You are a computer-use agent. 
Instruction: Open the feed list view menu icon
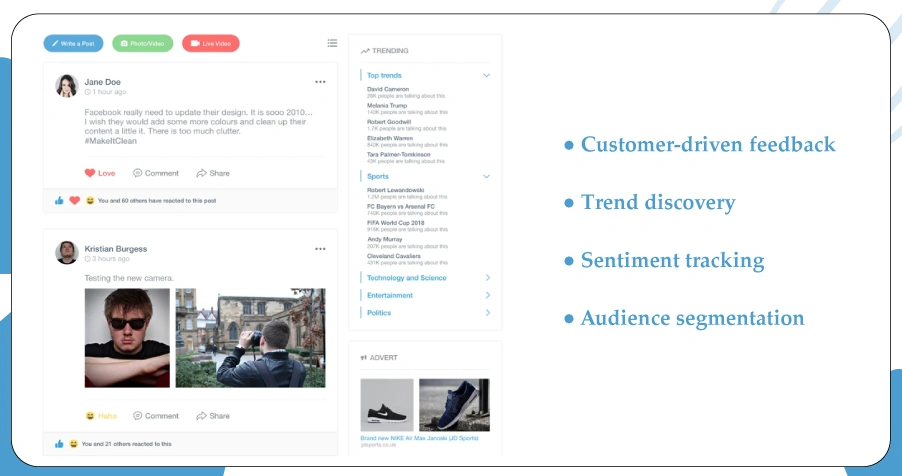coord(332,43)
